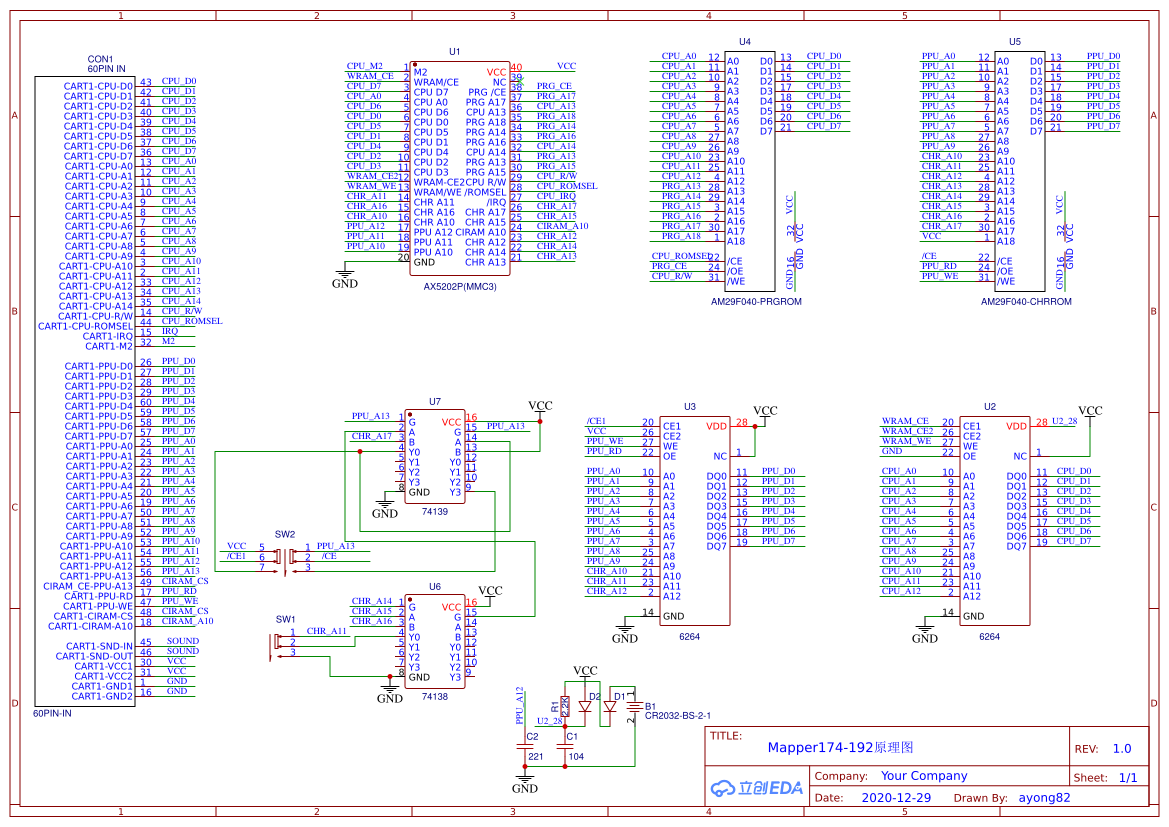Click the LCEDA logo in title block
This screenshot has height=827, width=1169.
point(757,787)
